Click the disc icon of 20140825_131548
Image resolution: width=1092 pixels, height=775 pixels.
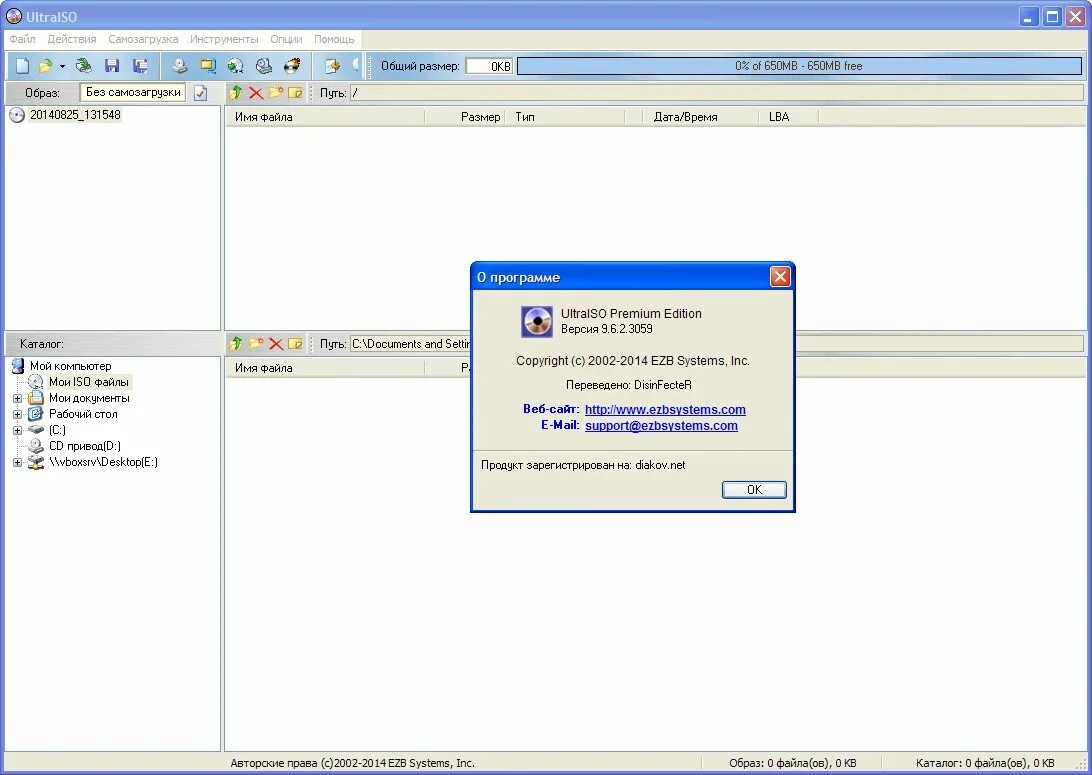click(x=17, y=116)
